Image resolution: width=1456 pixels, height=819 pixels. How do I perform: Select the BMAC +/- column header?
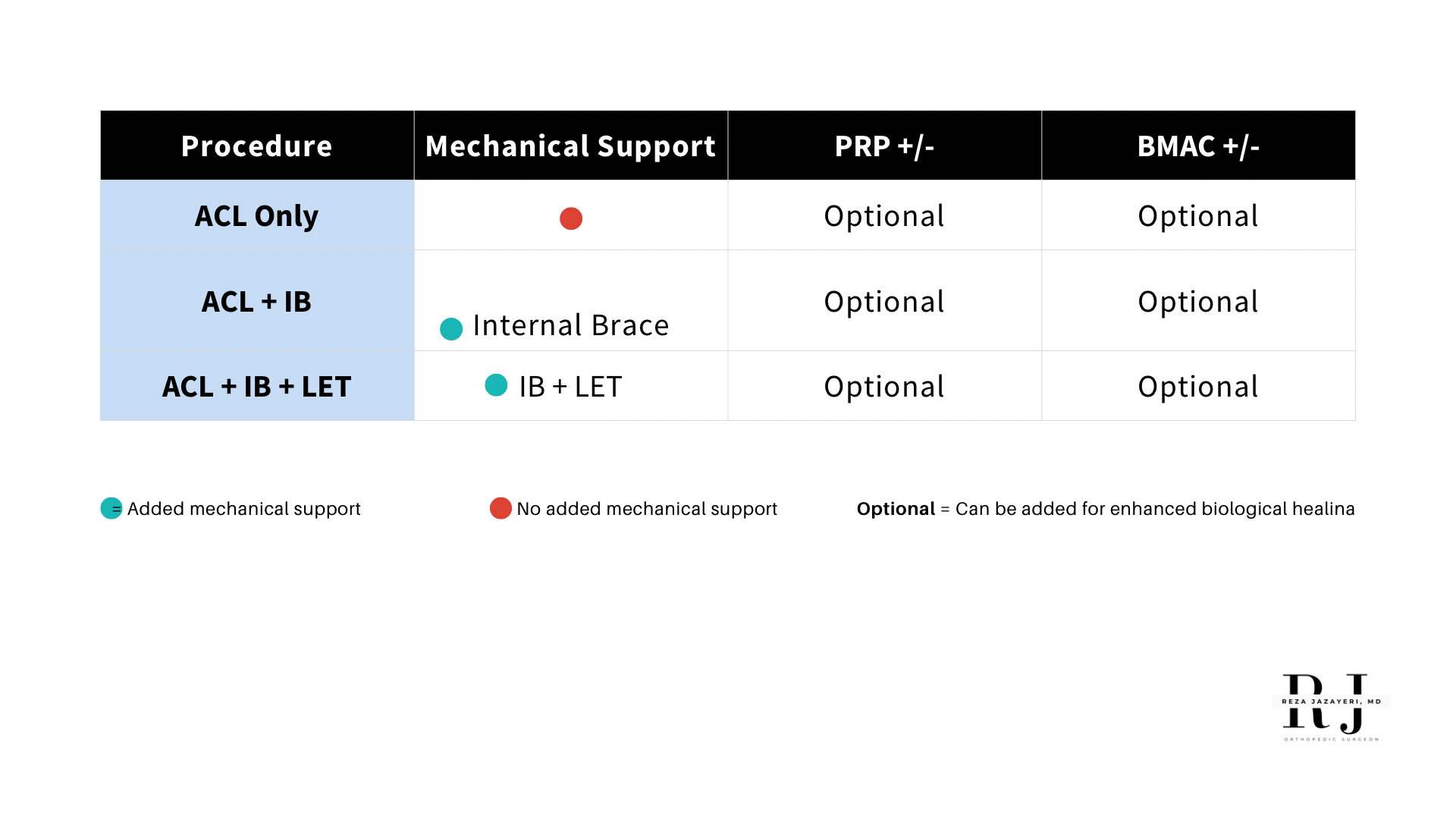tap(1198, 146)
